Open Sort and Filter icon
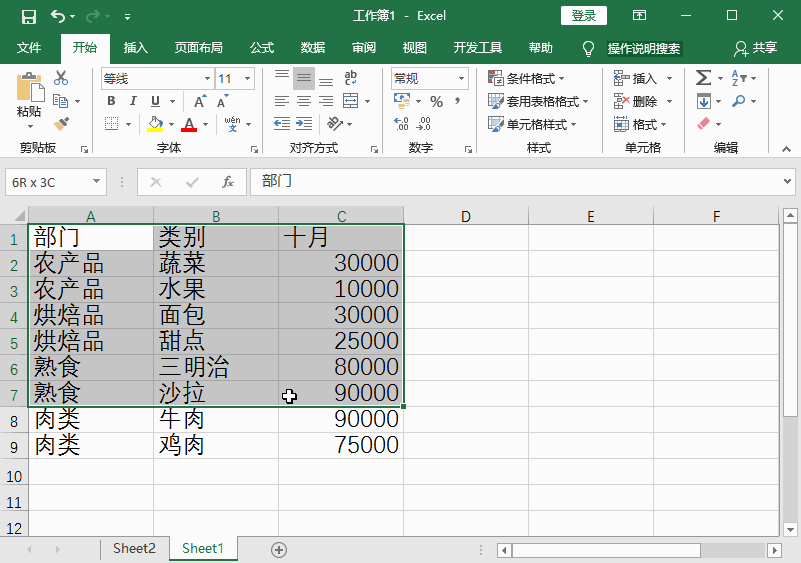Screen dimensions: 801x563 point(739,78)
